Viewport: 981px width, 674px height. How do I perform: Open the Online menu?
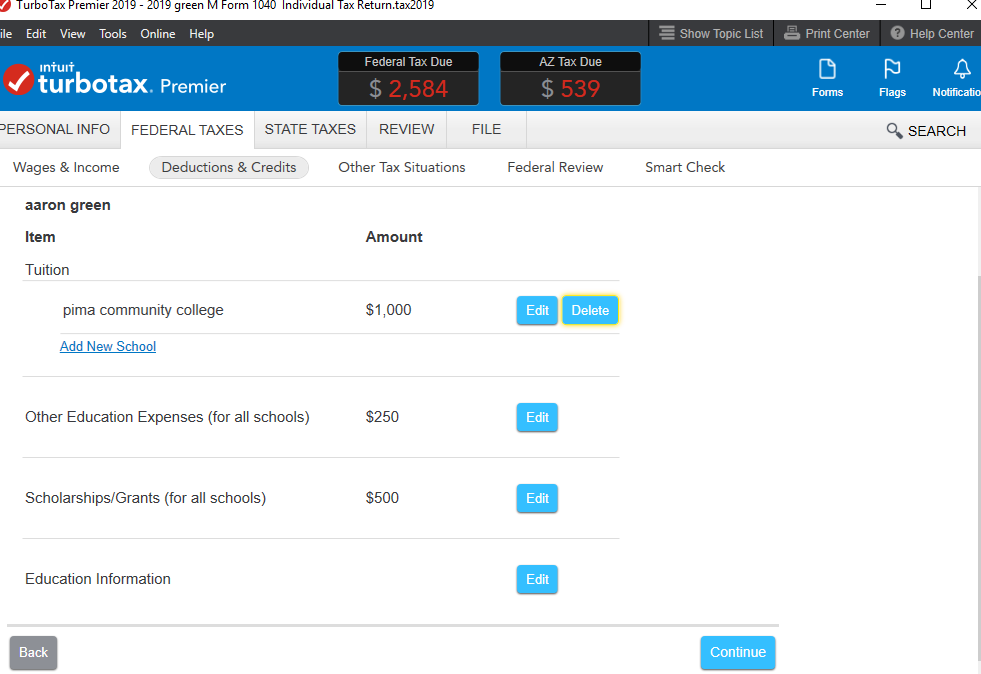tap(158, 34)
